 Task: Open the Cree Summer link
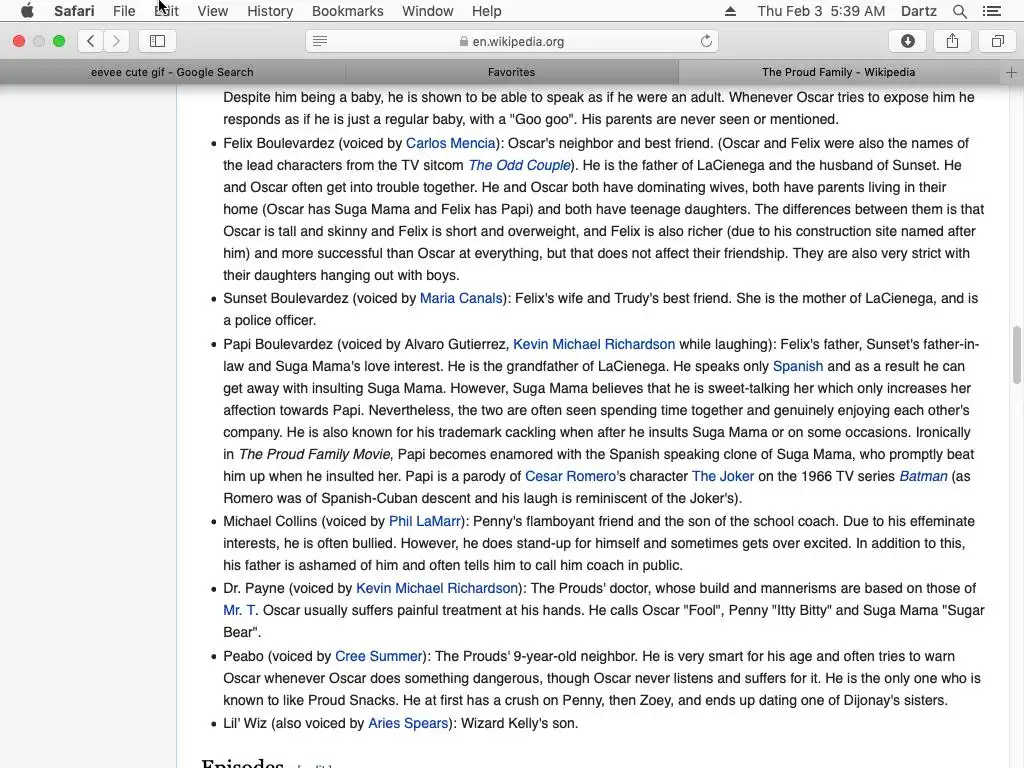point(379,656)
